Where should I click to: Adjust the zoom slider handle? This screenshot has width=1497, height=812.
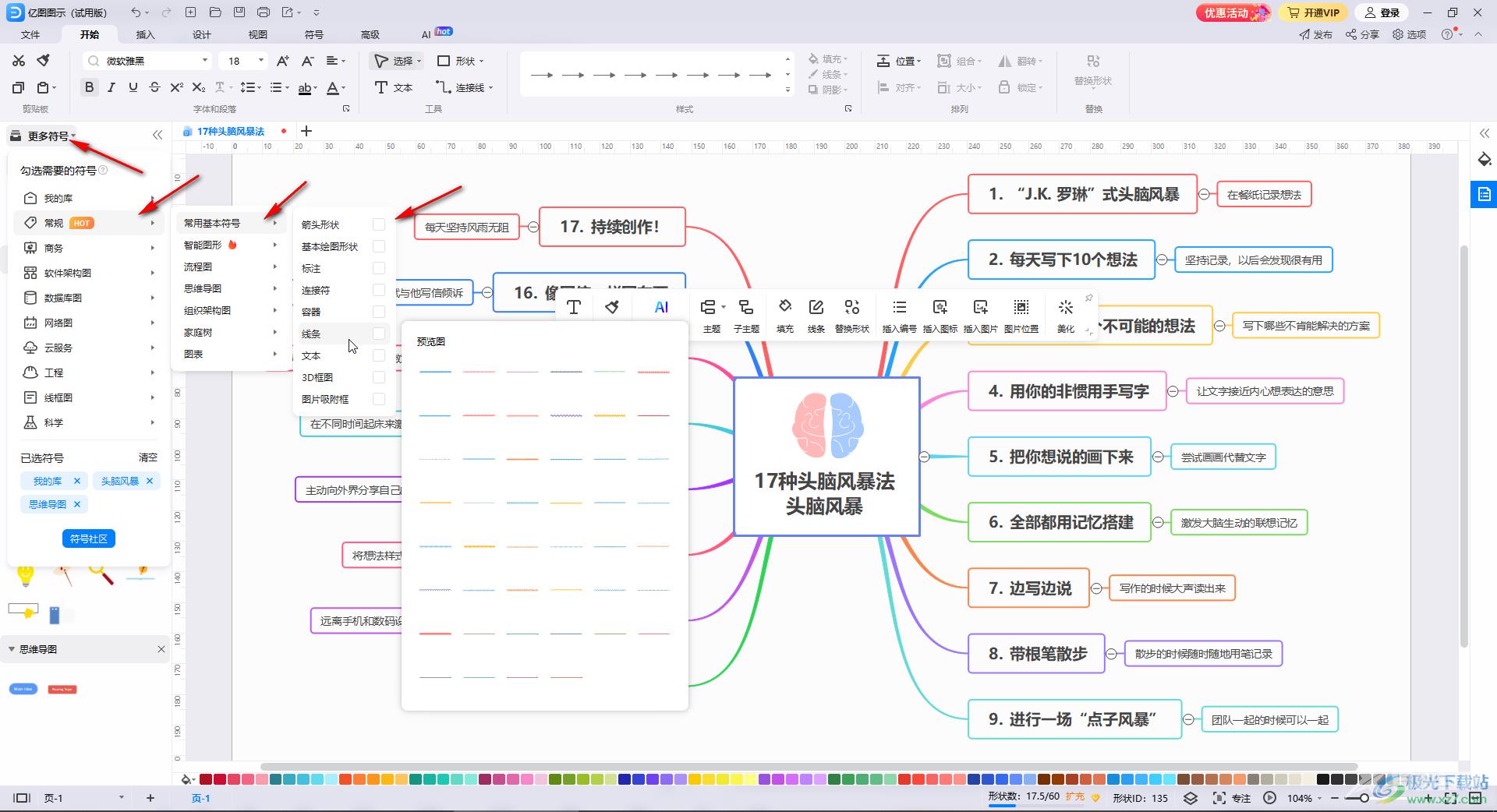[x=1364, y=798]
